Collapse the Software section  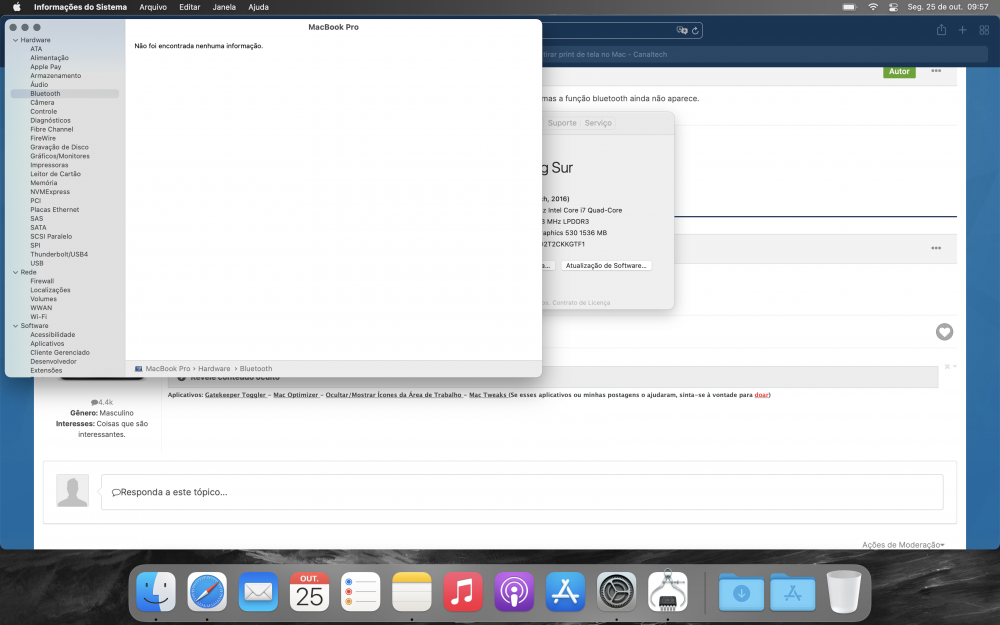click(15, 325)
